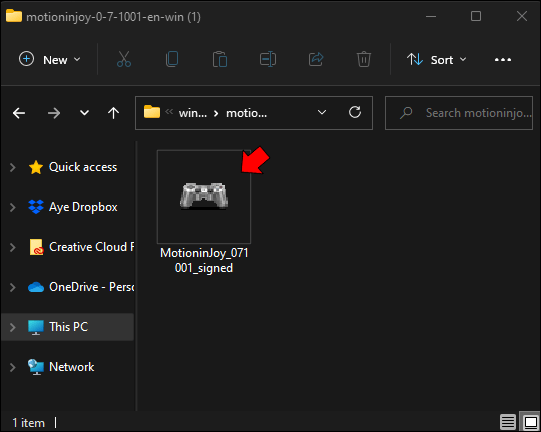Open the See more three-dots menu
Viewport: 541px width, 432px height.
coord(503,60)
